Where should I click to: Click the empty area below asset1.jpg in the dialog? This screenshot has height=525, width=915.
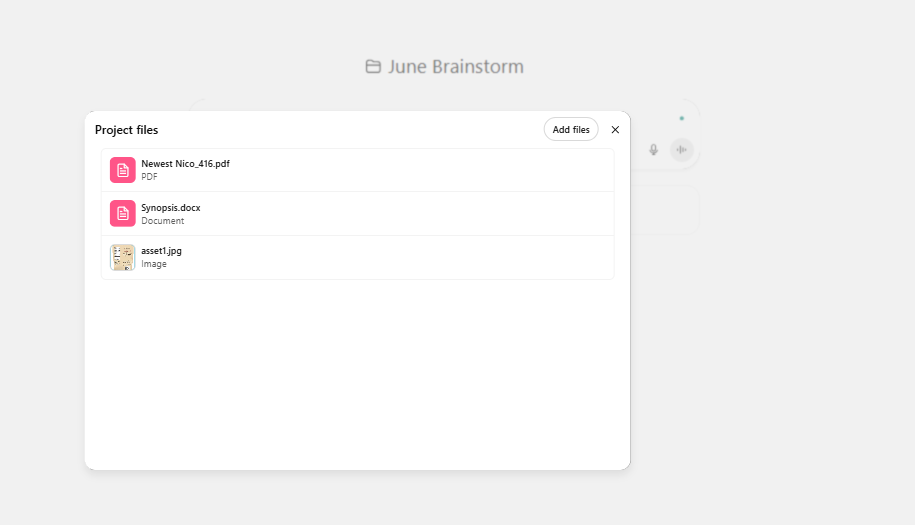[x=357, y=370]
